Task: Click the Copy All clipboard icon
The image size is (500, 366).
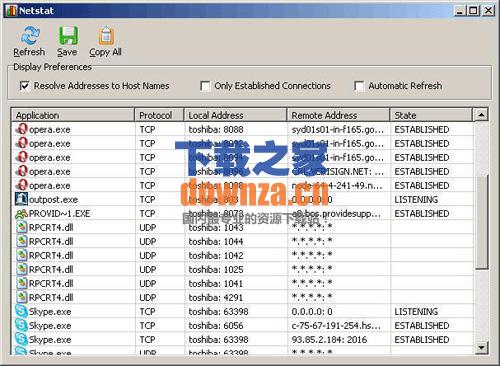Action: pos(106,36)
